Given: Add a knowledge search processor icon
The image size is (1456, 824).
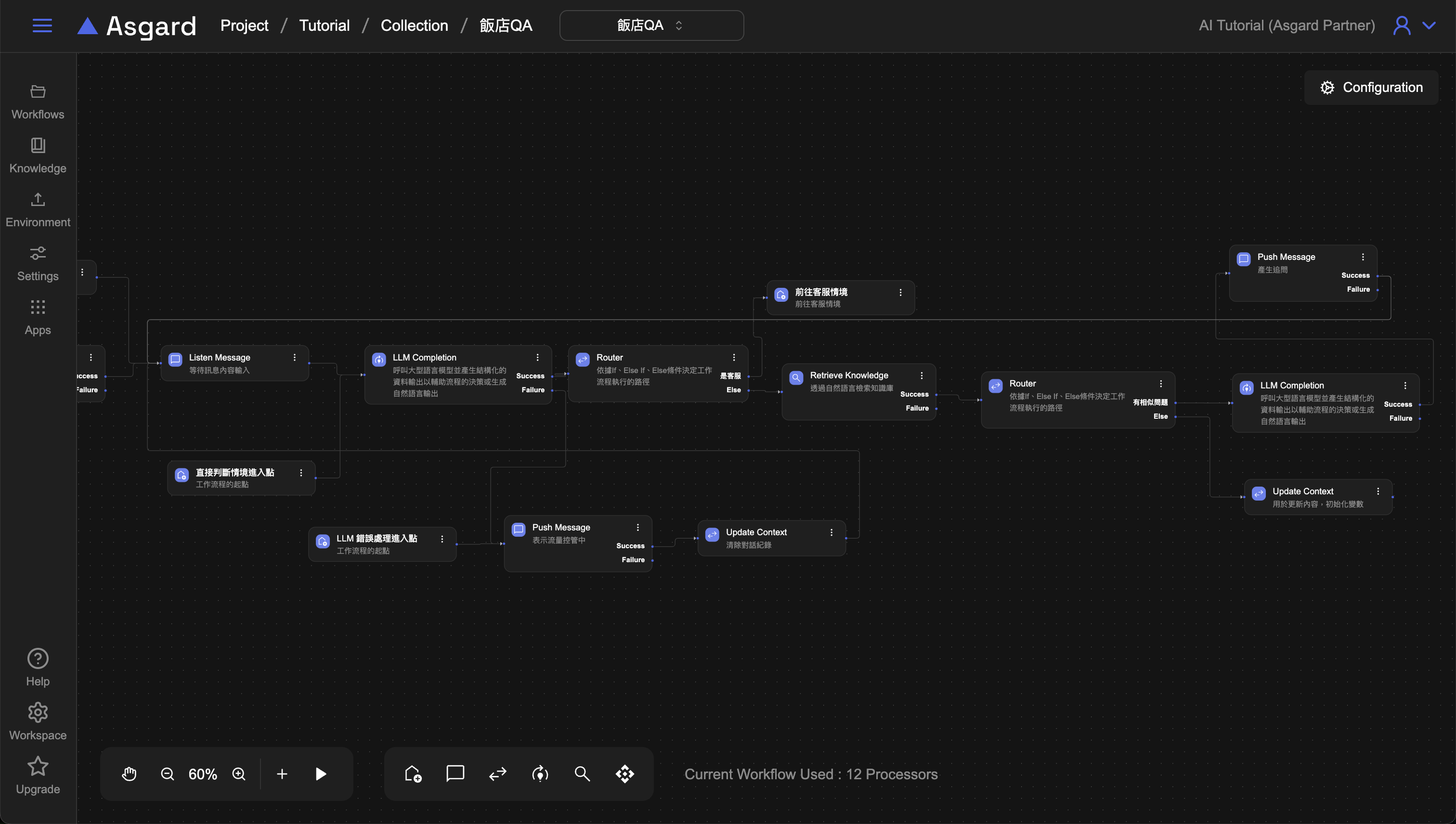Looking at the screenshot, I should tap(582, 773).
